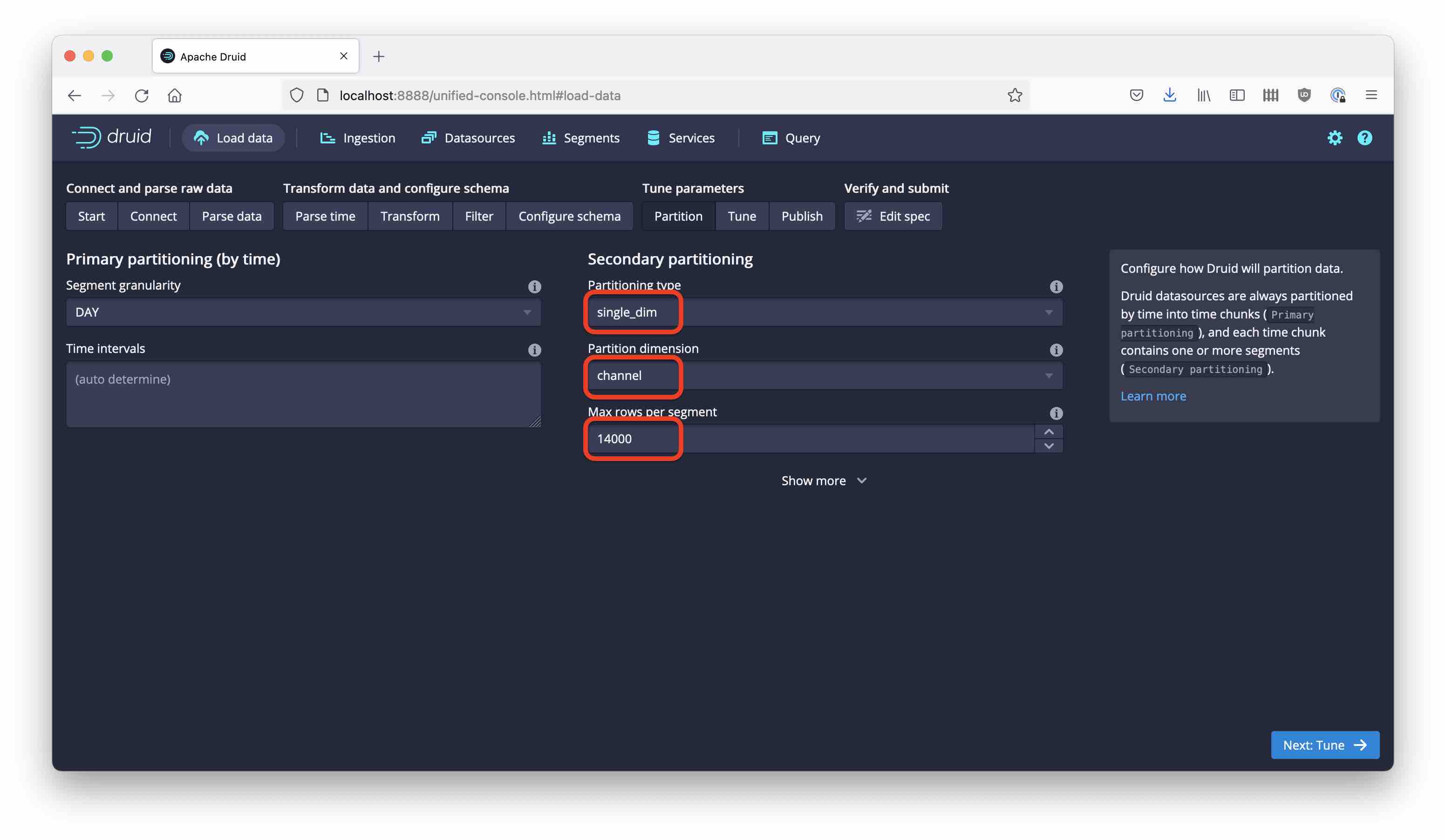Click the Time intervals text area
Screen dimensions: 1446x840
304,394
